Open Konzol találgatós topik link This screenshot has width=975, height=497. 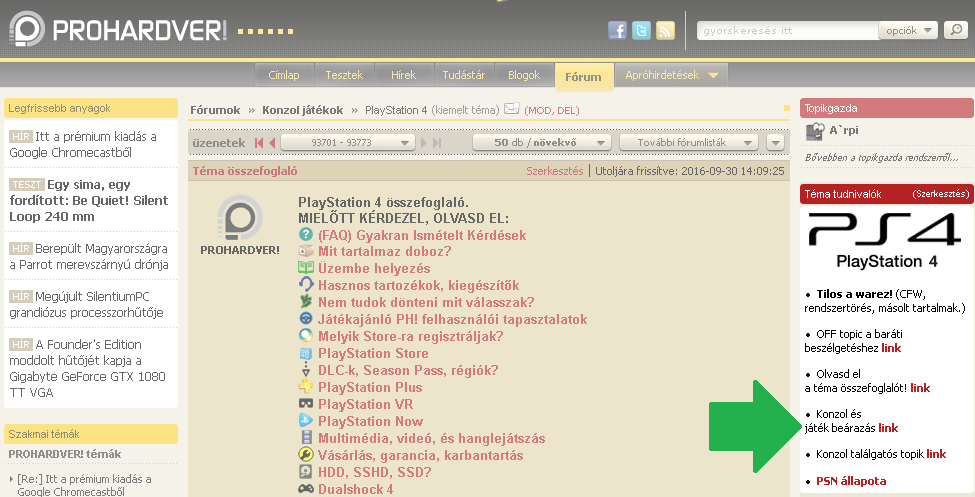[936, 454]
